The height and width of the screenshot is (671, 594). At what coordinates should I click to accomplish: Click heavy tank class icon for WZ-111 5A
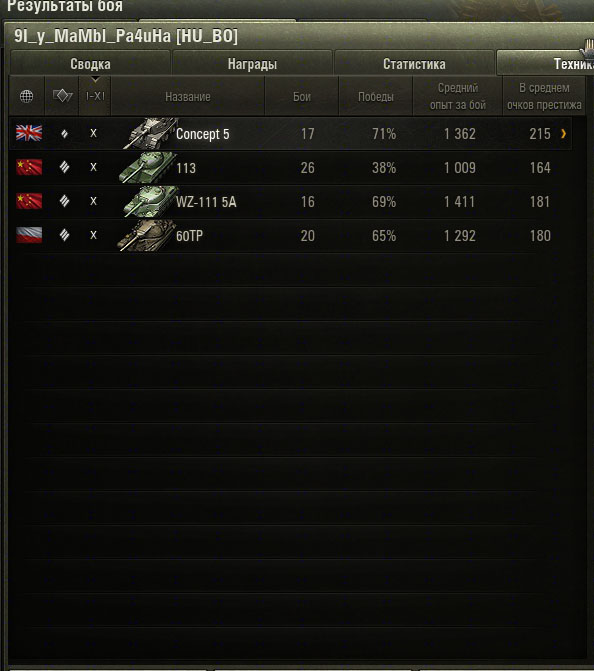pos(64,201)
